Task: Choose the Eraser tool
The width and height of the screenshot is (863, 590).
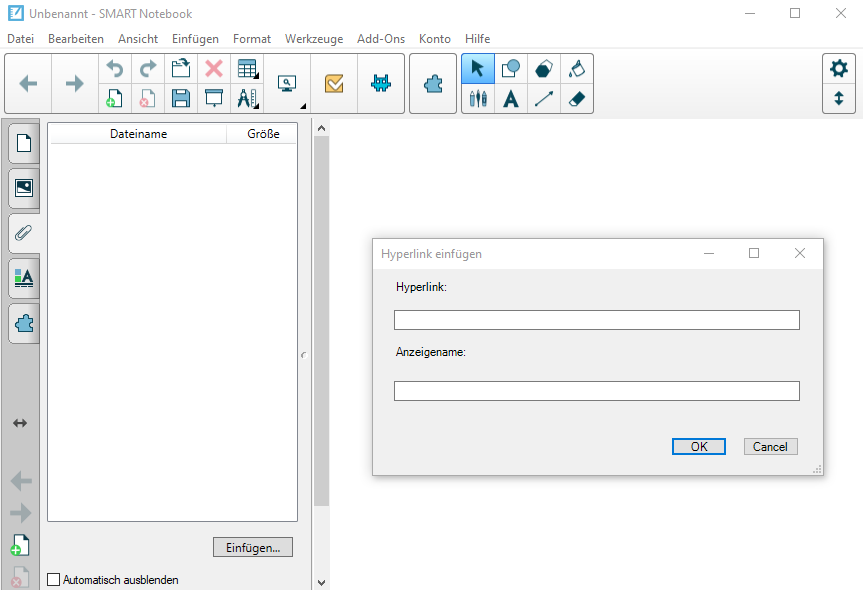Action: [577, 98]
